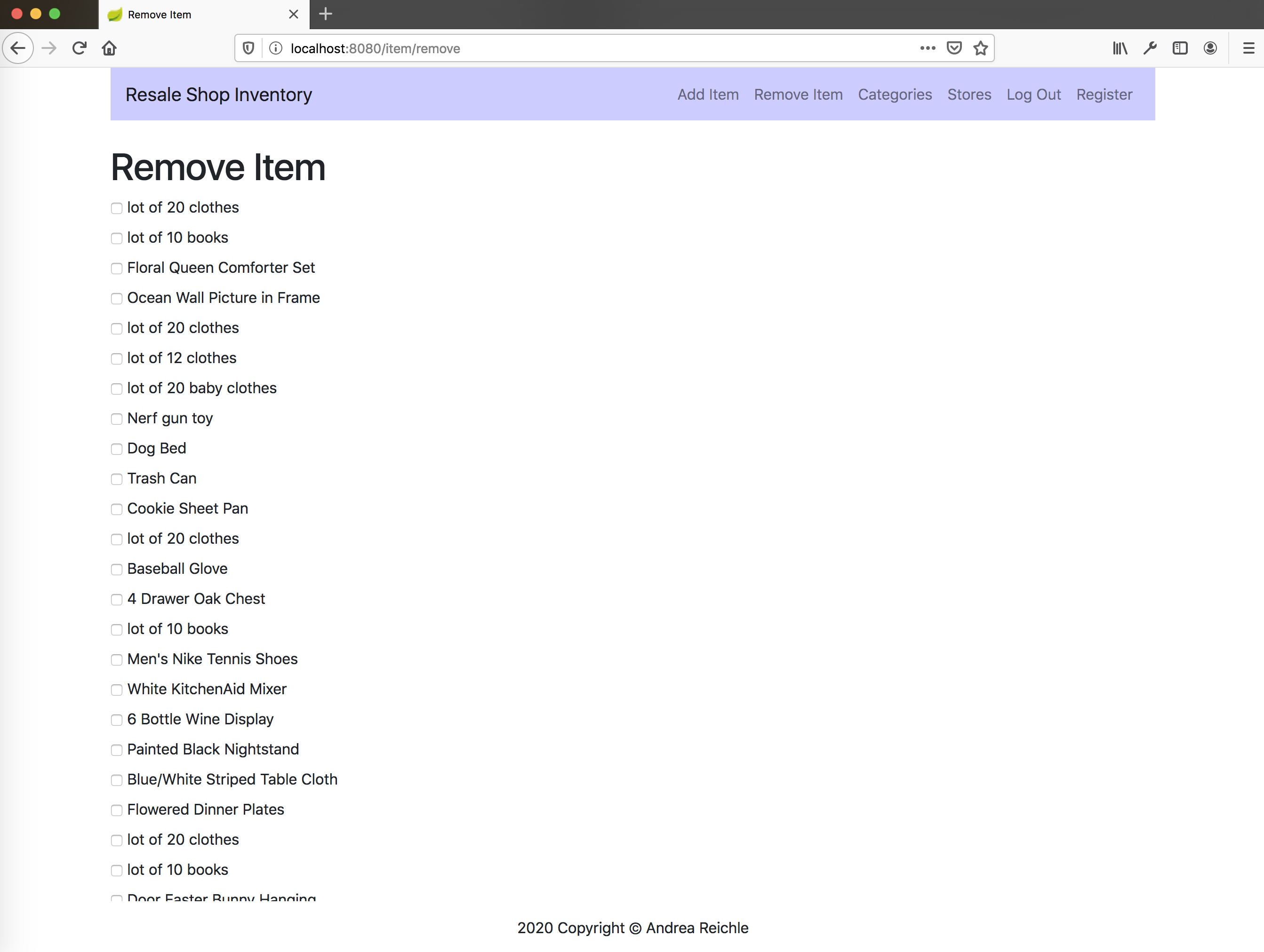Click the back navigation arrow
The image size is (1264, 952).
point(18,48)
